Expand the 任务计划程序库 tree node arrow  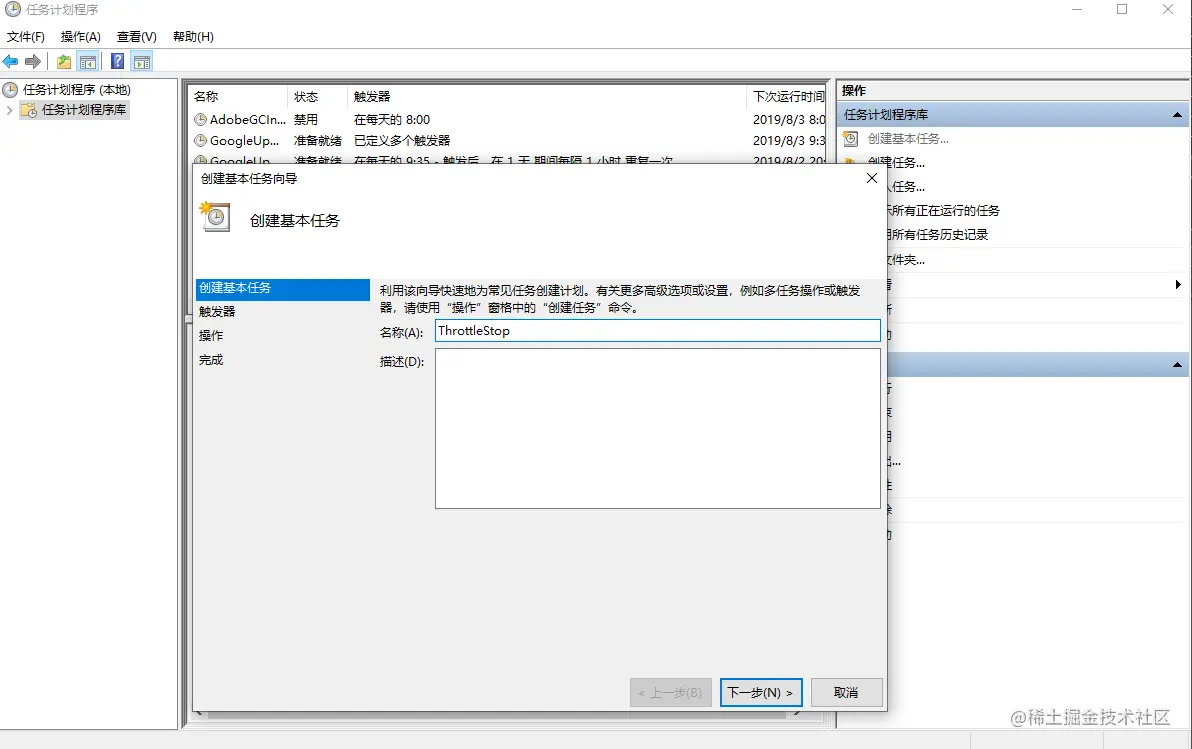point(9,110)
